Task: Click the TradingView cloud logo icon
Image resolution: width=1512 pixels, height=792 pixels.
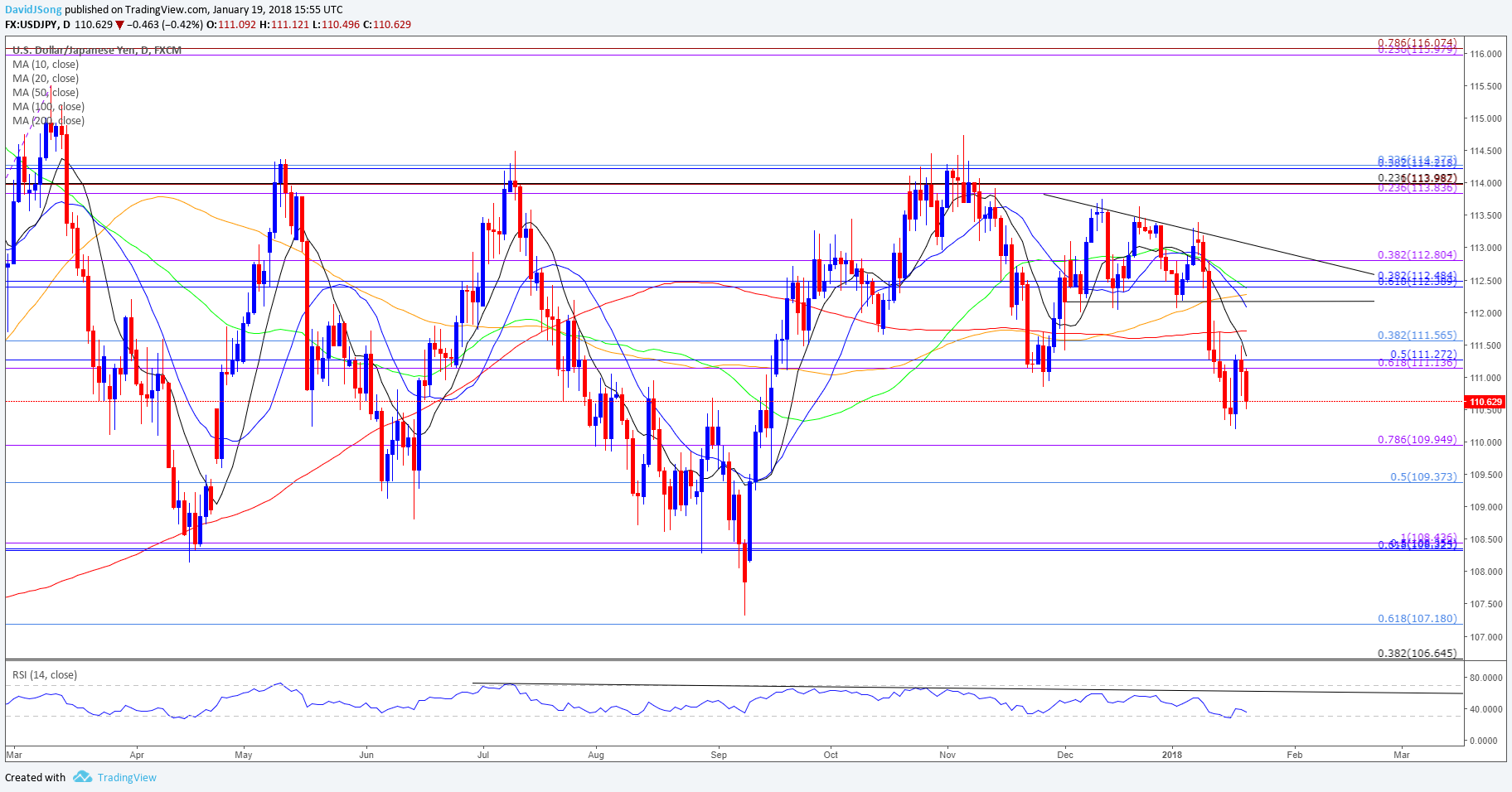Action: coord(82,777)
